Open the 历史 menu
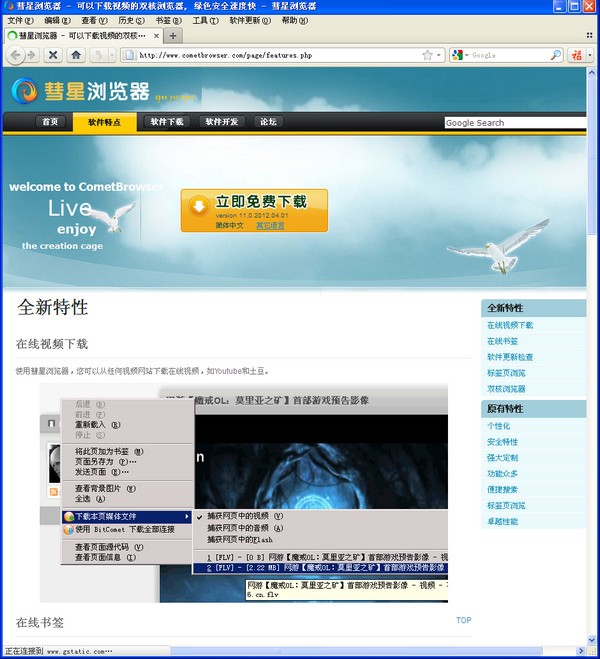The width and height of the screenshot is (600, 659). pyautogui.click(x=131, y=20)
